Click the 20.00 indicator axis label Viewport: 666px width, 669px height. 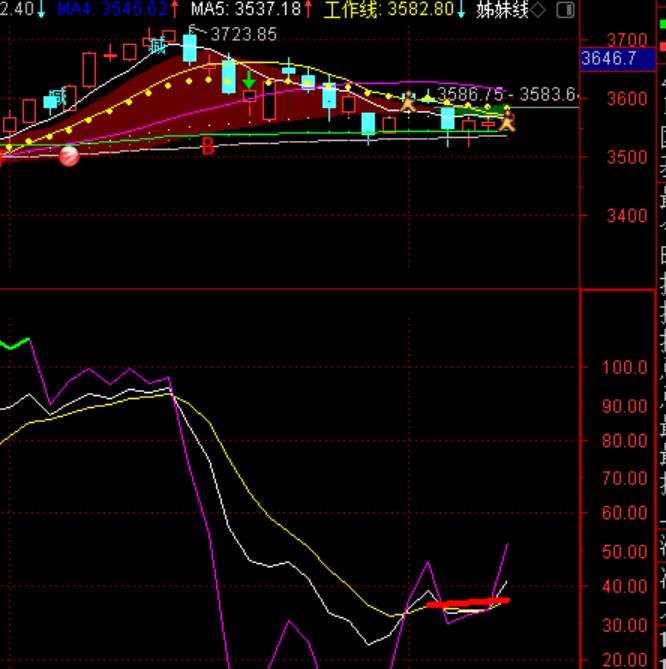coord(624,660)
